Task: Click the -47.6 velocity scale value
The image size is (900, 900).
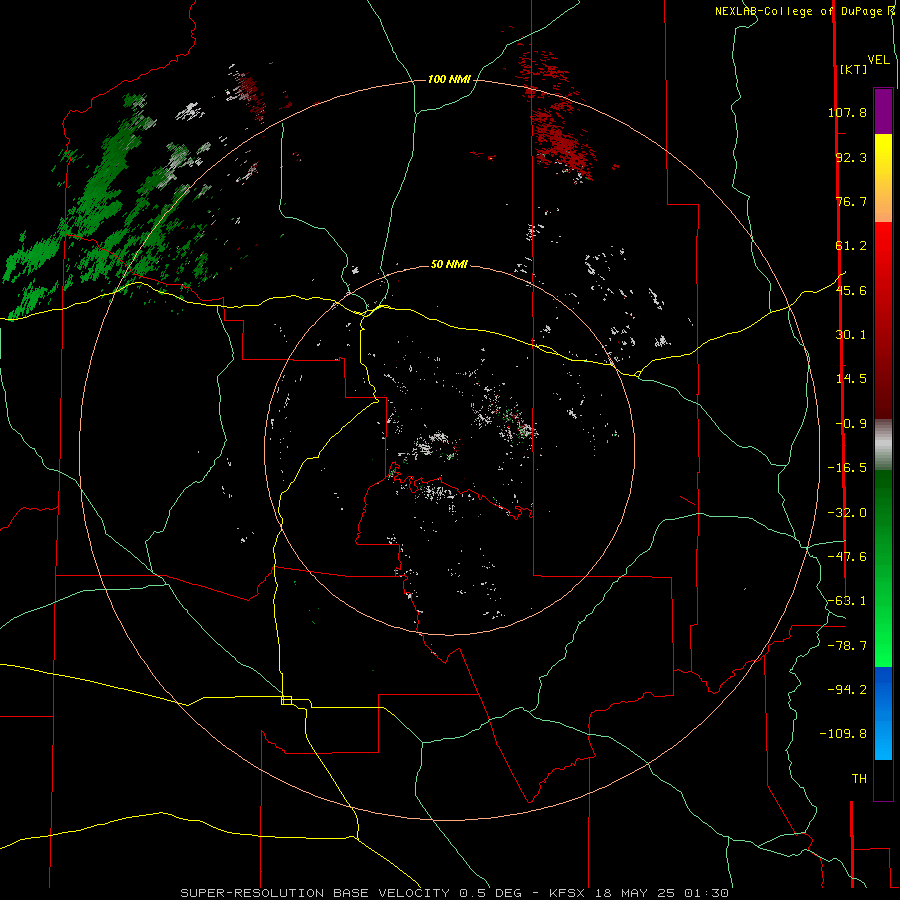Action: (847, 557)
